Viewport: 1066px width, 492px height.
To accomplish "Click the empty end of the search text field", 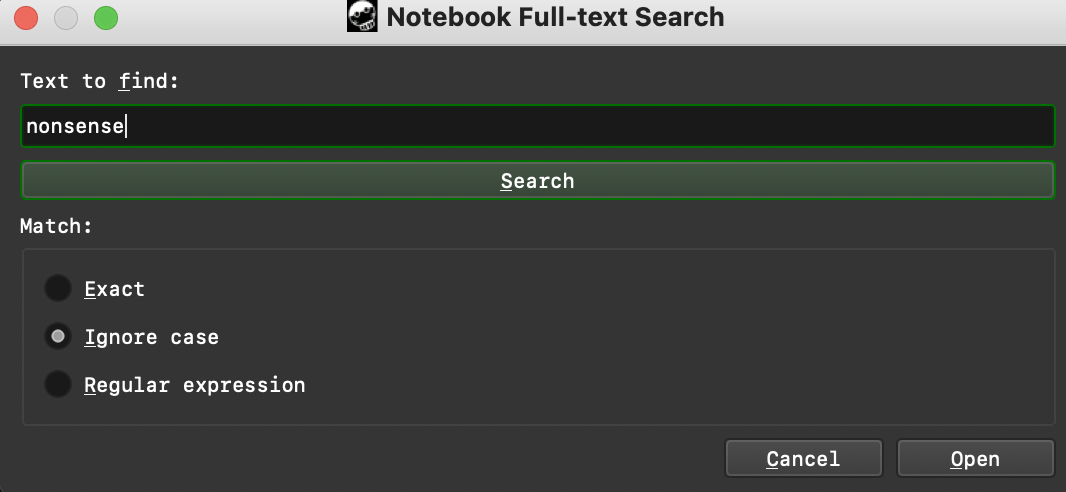I will [x=585, y=126].
